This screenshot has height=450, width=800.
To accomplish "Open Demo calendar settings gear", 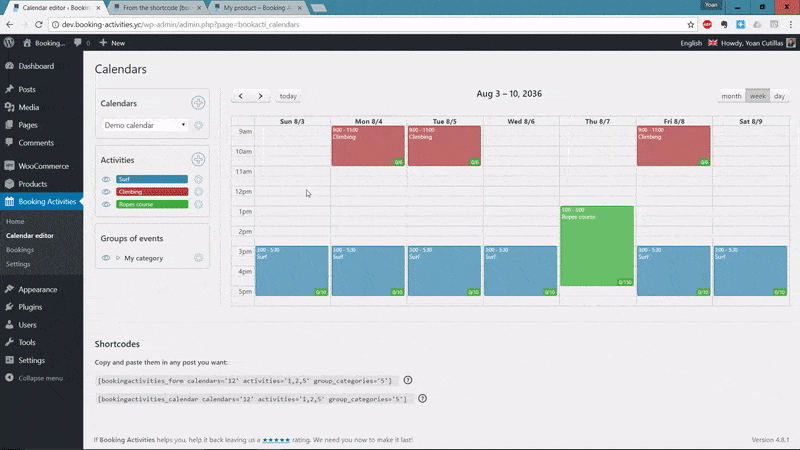I will coord(198,125).
